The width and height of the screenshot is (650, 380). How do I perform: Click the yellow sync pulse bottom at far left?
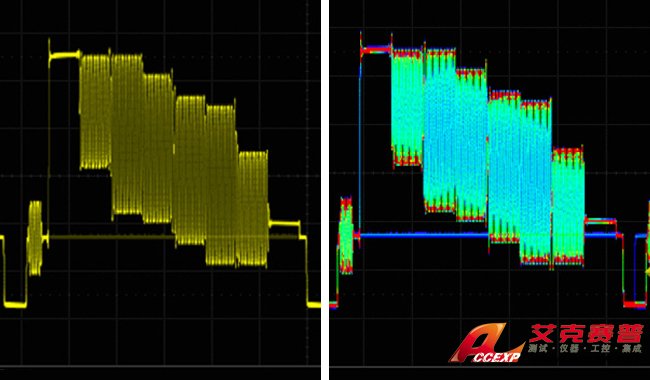(x=15, y=305)
